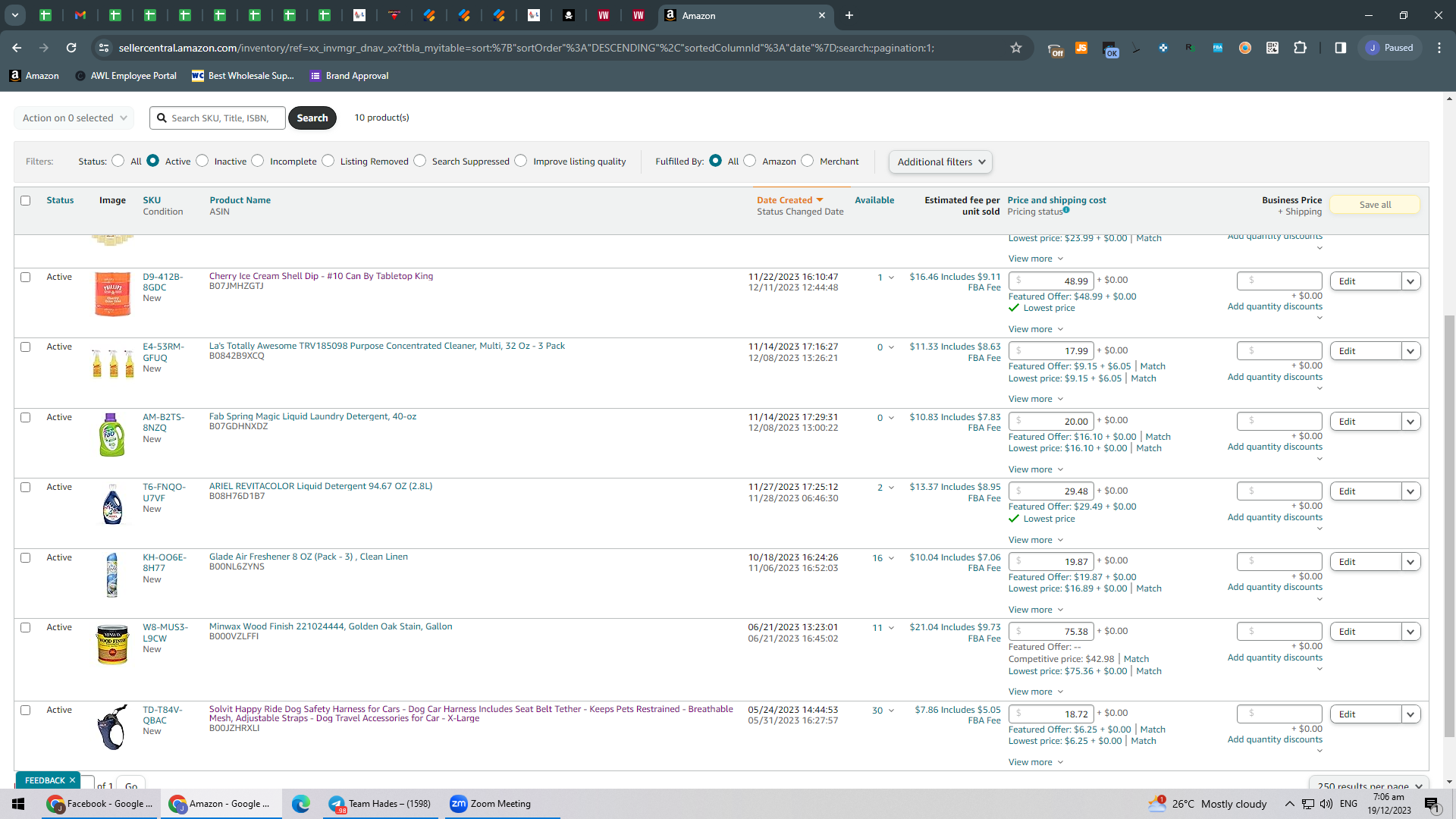Select the Search Suppressed filter
1456x819 pixels.
click(419, 161)
